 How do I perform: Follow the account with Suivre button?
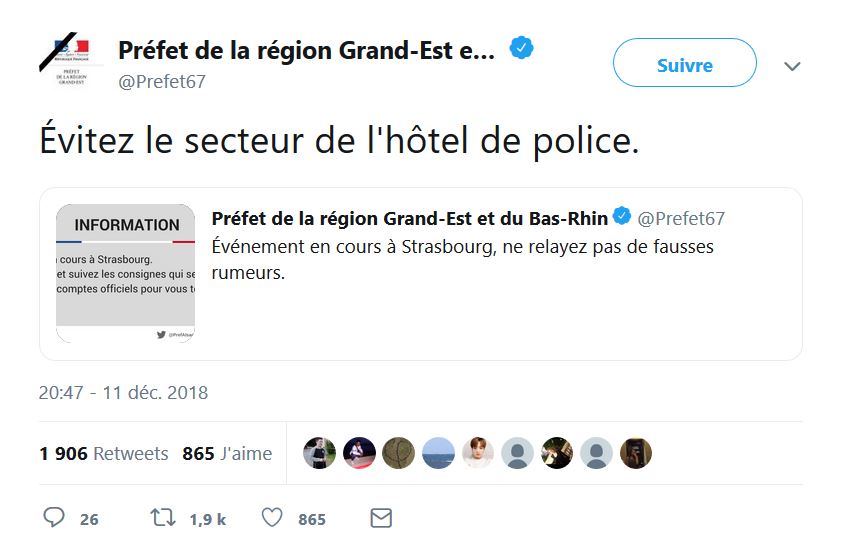(685, 63)
